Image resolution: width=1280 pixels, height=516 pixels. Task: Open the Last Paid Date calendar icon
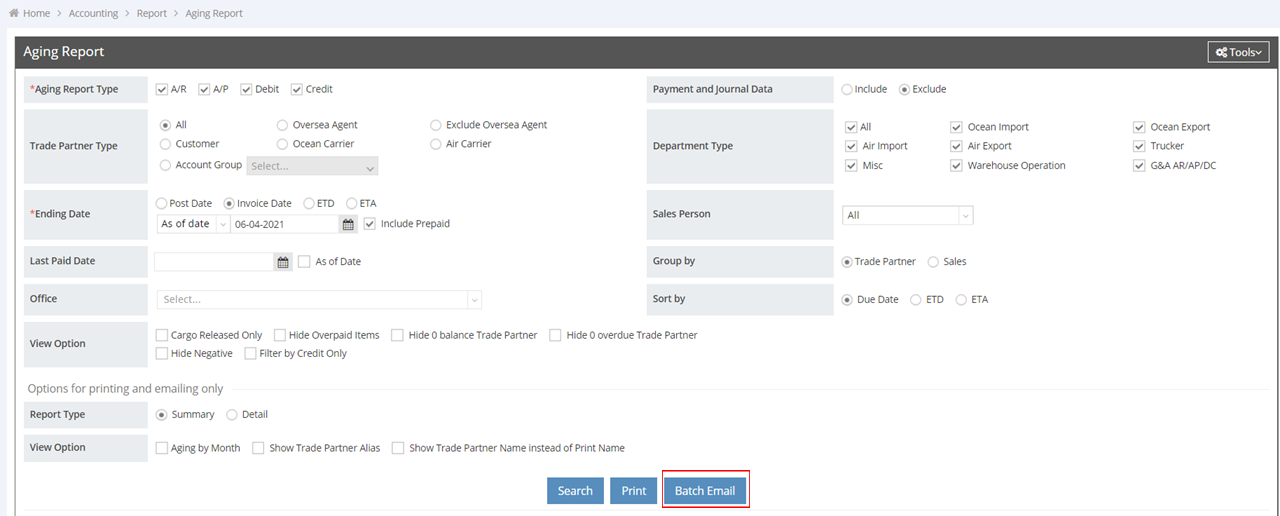click(283, 262)
